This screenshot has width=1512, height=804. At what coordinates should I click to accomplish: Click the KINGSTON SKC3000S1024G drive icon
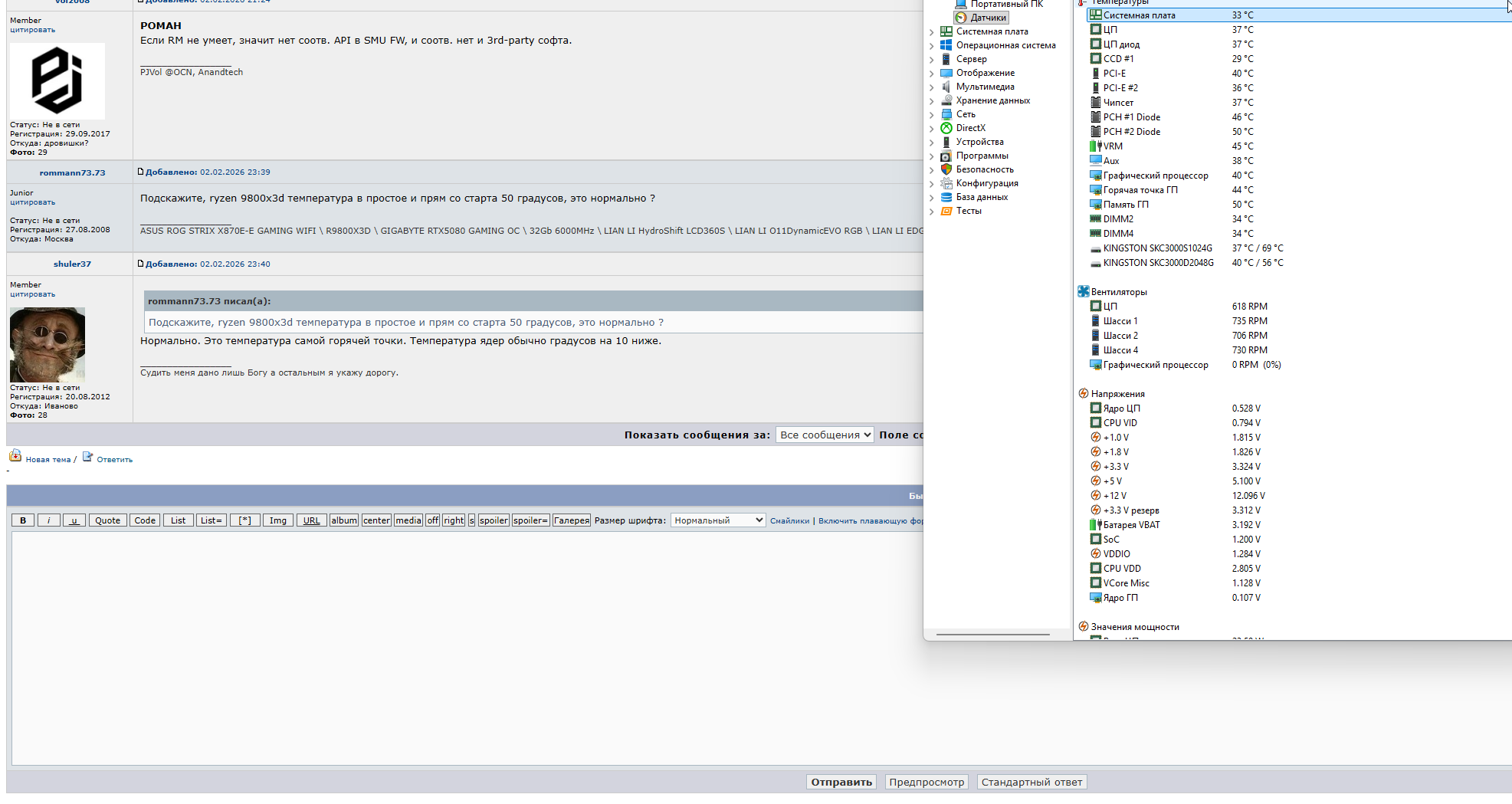click(1095, 248)
